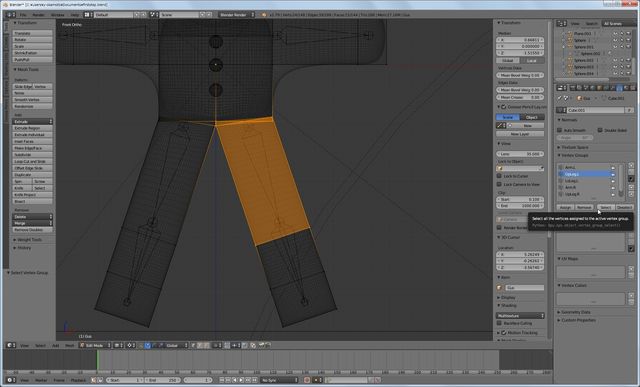The height and width of the screenshot is (387, 640).
Task: Click Remove Doubles button
Action: [32, 230]
